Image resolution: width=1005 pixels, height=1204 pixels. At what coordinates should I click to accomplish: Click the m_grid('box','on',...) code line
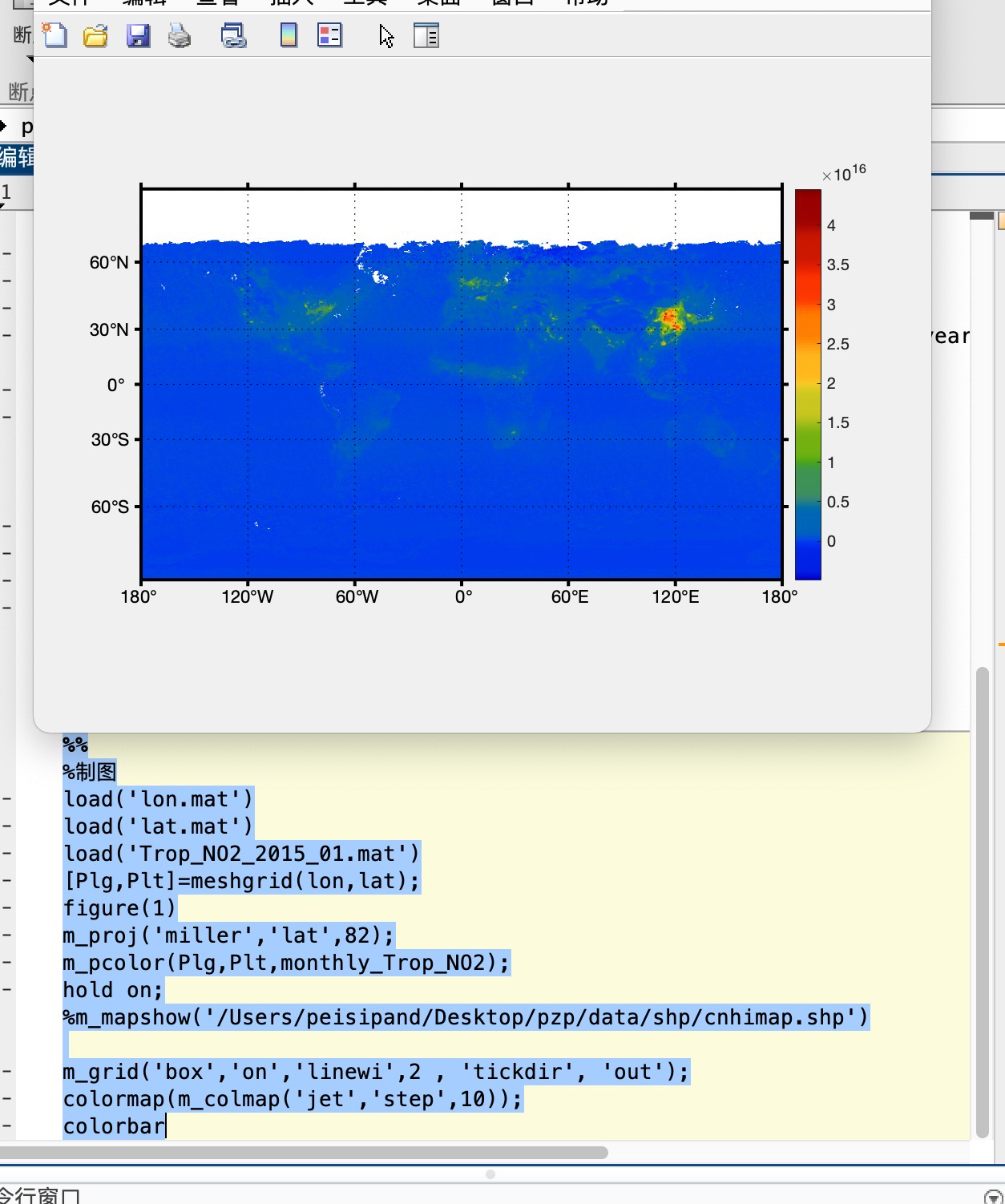[376, 1072]
